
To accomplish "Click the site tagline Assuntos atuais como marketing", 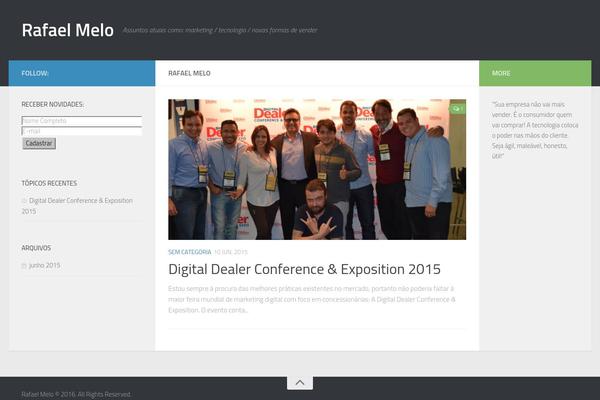I will coord(220,30).
